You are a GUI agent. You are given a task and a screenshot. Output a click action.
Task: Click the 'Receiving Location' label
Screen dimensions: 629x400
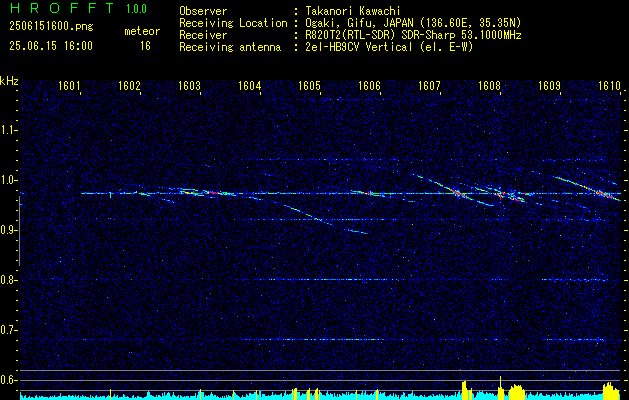pyautogui.click(x=233, y=23)
